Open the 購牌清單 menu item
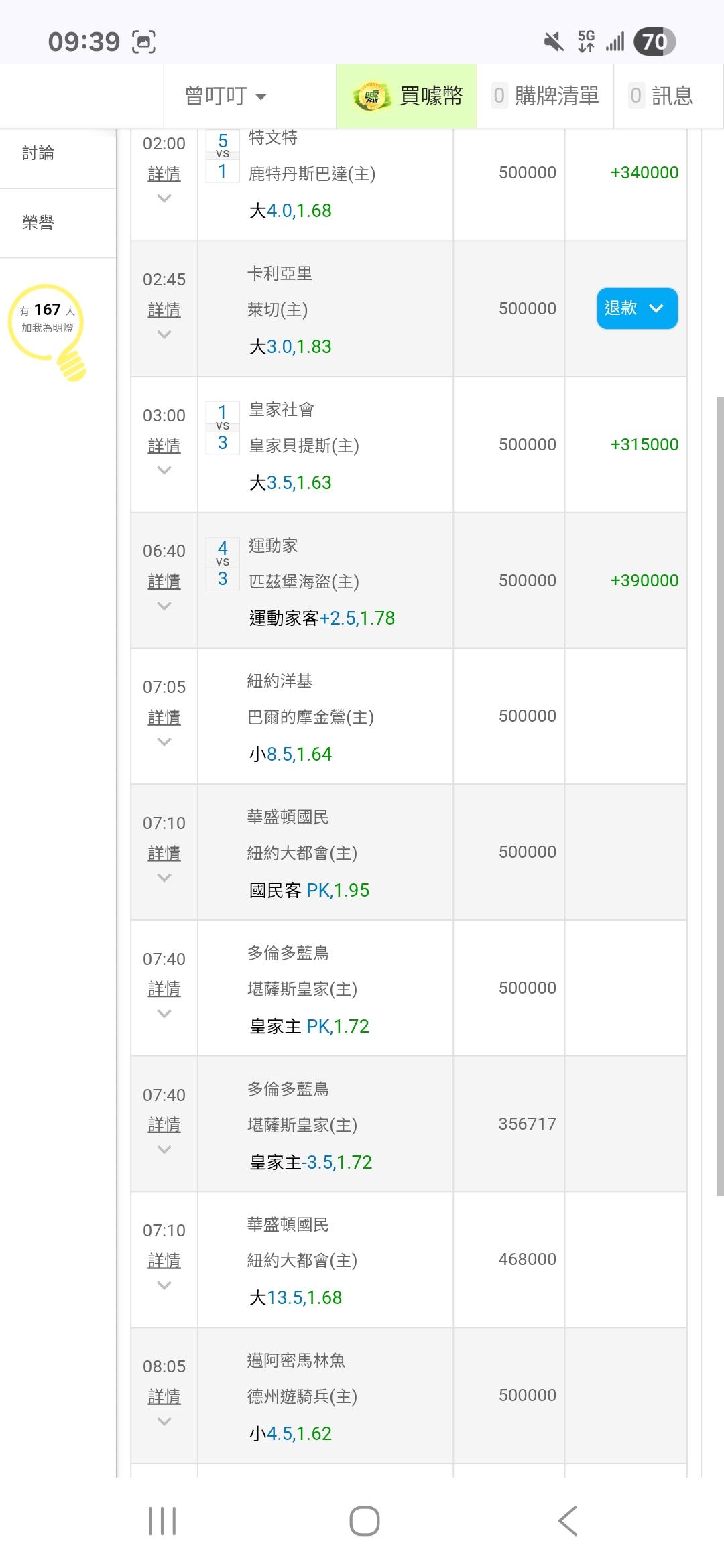 tap(546, 96)
